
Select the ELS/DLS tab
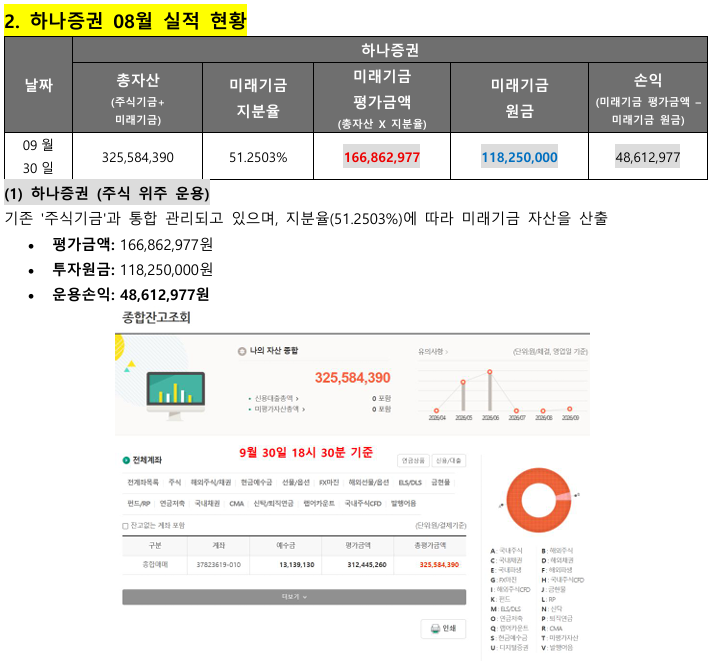tap(410, 482)
